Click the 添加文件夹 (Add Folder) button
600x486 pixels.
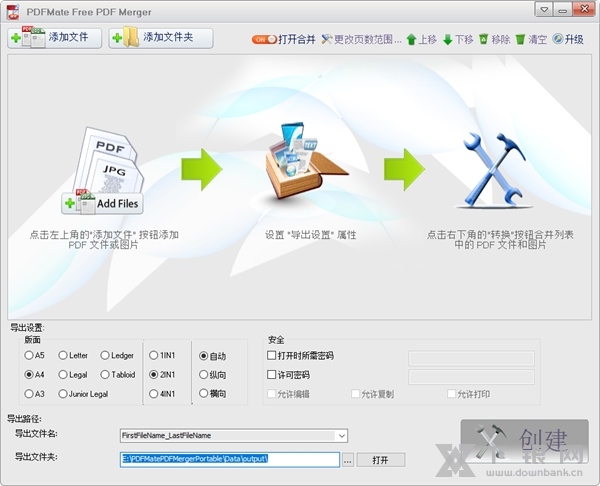(x=161, y=38)
